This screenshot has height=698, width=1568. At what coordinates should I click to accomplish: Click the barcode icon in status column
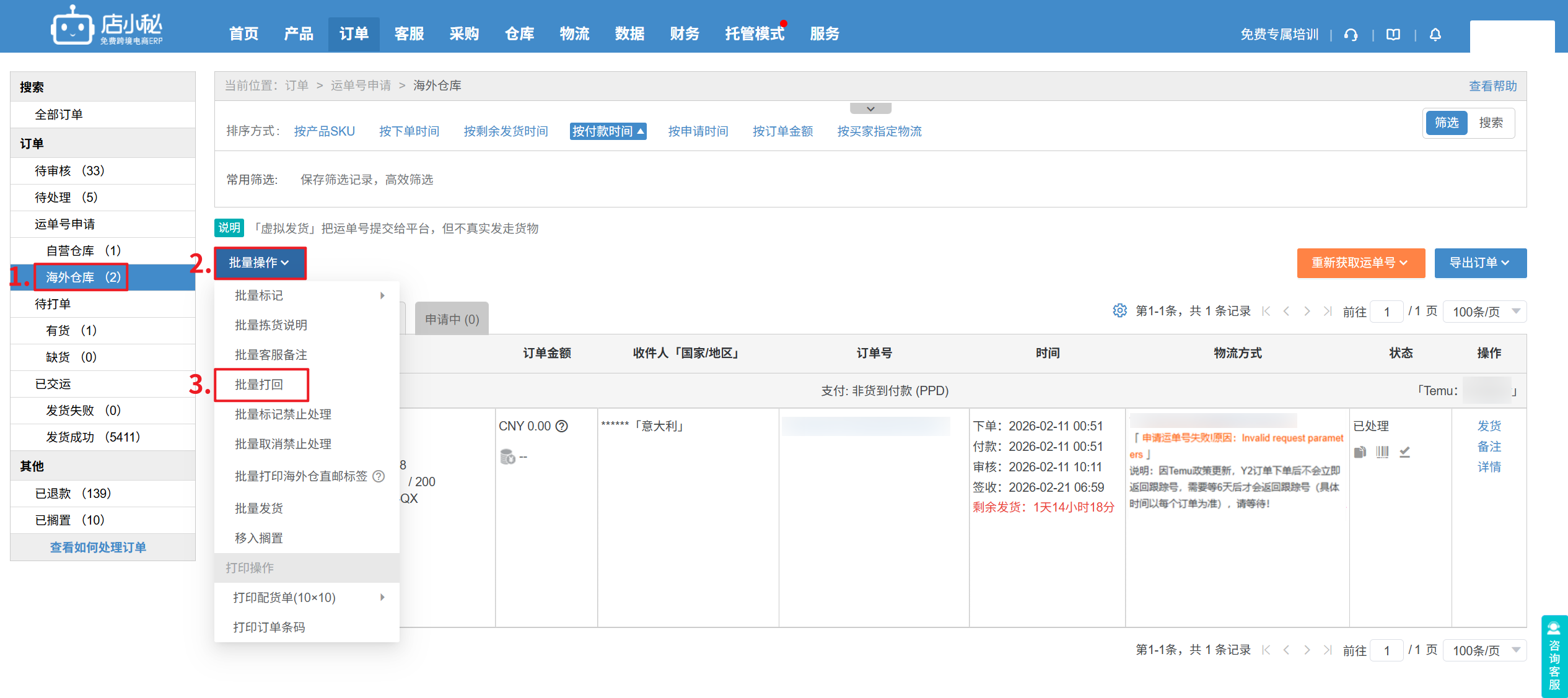click(1382, 452)
